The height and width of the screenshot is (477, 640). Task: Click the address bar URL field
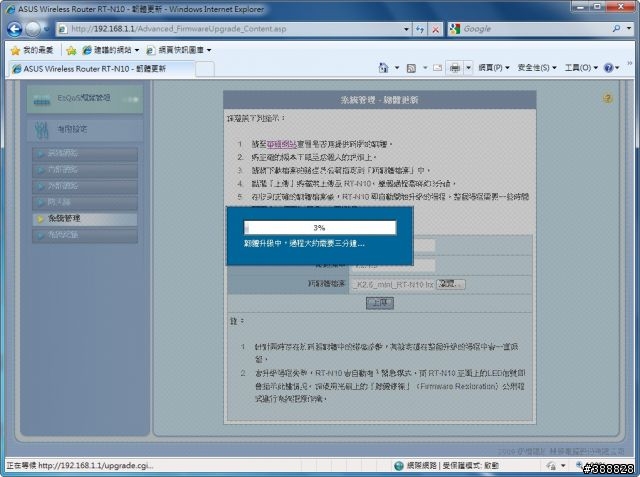pos(229,29)
